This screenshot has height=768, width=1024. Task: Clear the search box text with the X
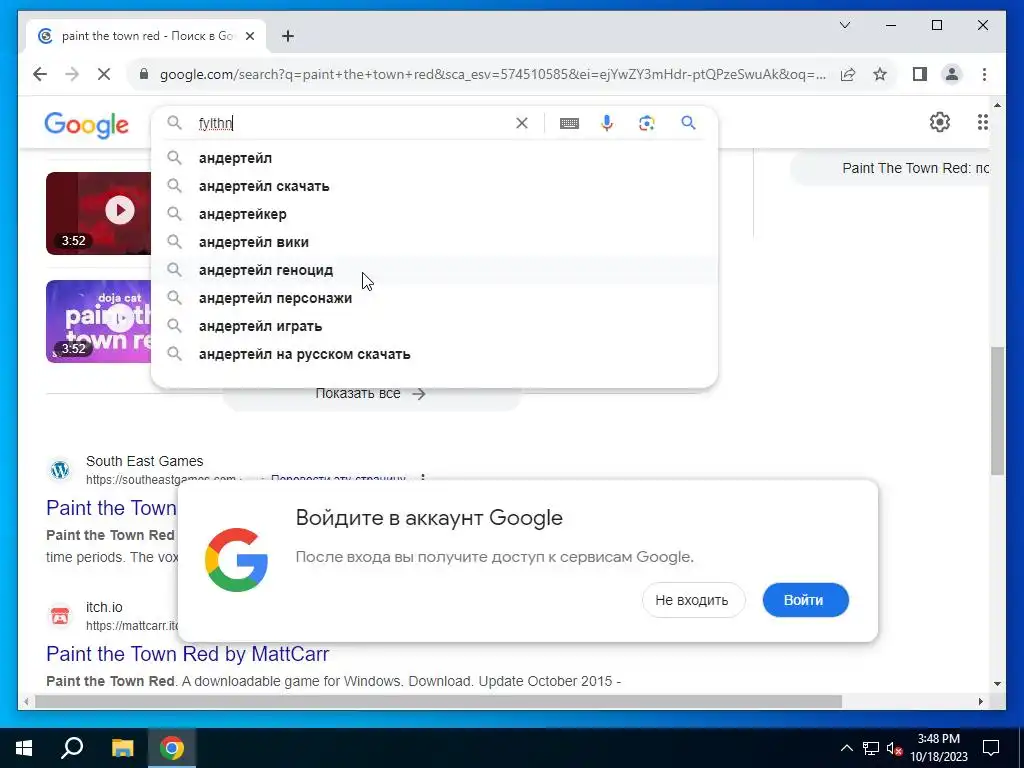tap(522, 123)
